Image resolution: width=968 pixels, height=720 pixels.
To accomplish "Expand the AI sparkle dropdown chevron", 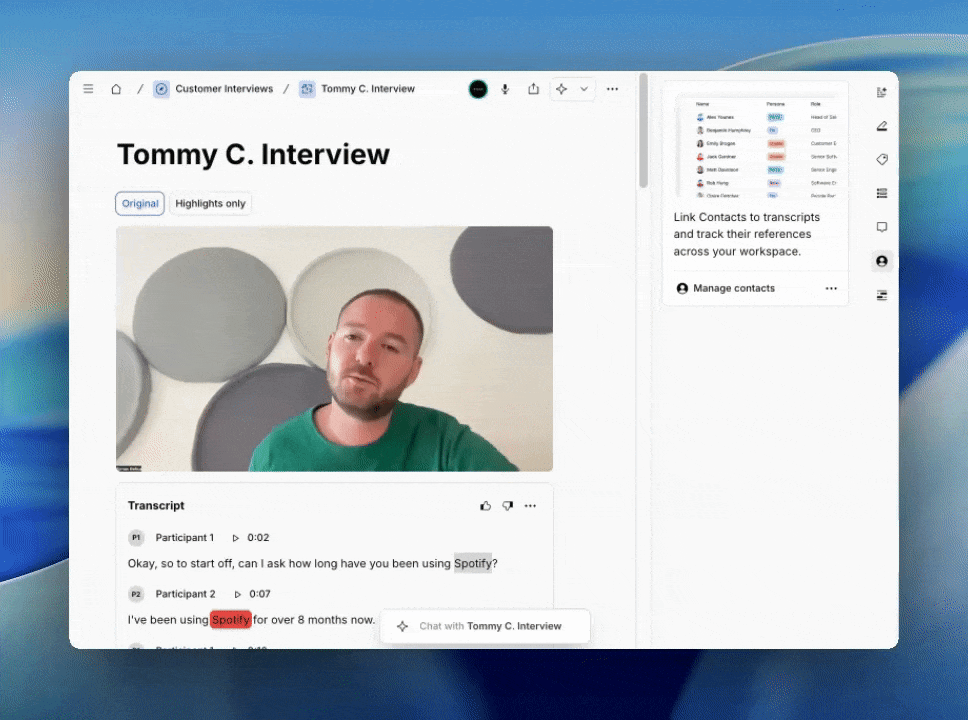I will click(584, 89).
